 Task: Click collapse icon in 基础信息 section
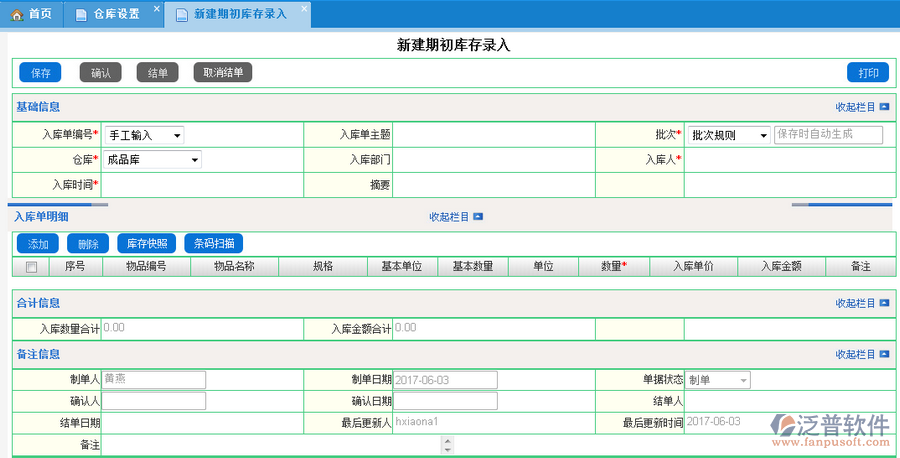884,107
